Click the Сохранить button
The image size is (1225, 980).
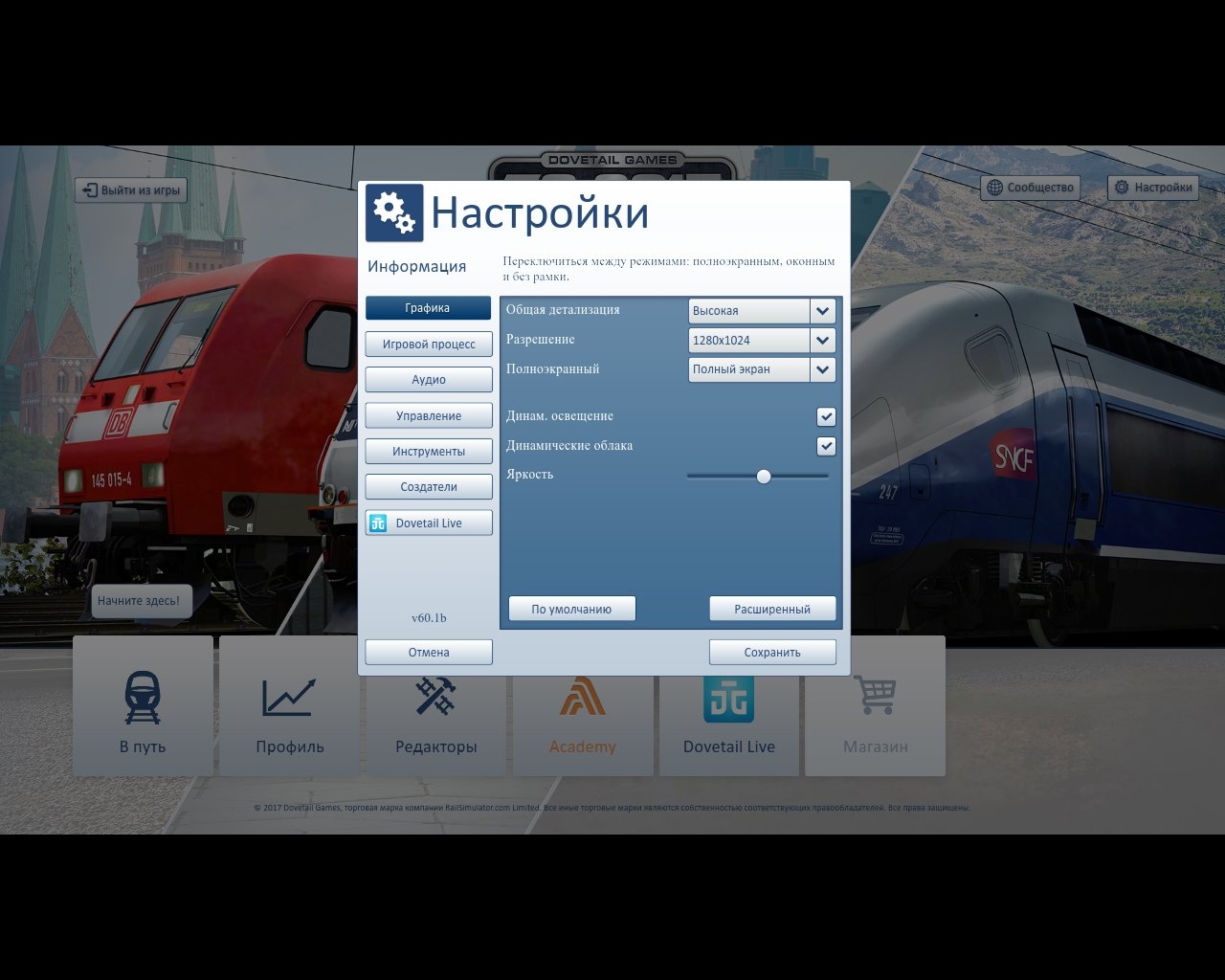[x=772, y=653]
